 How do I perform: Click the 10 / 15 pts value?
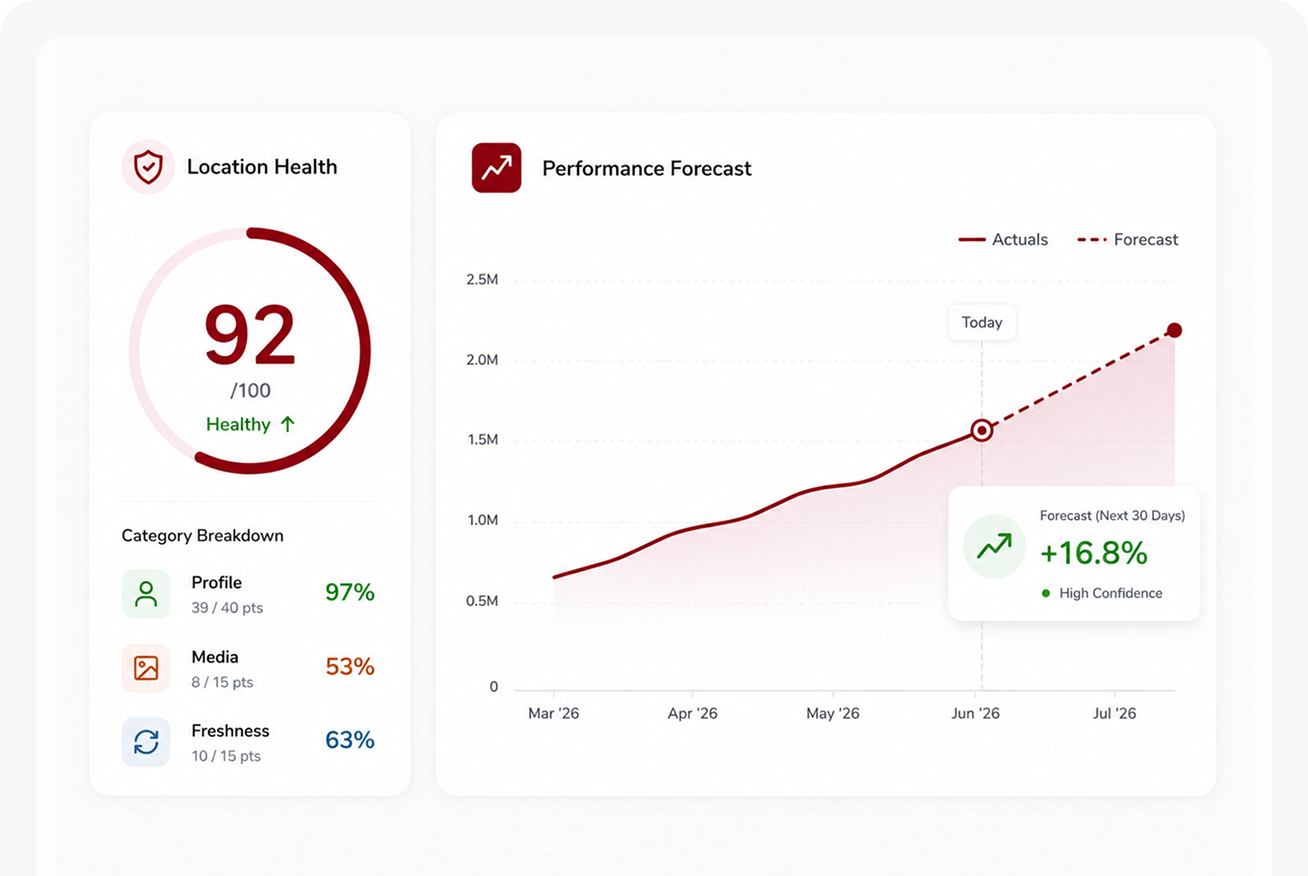point(226,756)
